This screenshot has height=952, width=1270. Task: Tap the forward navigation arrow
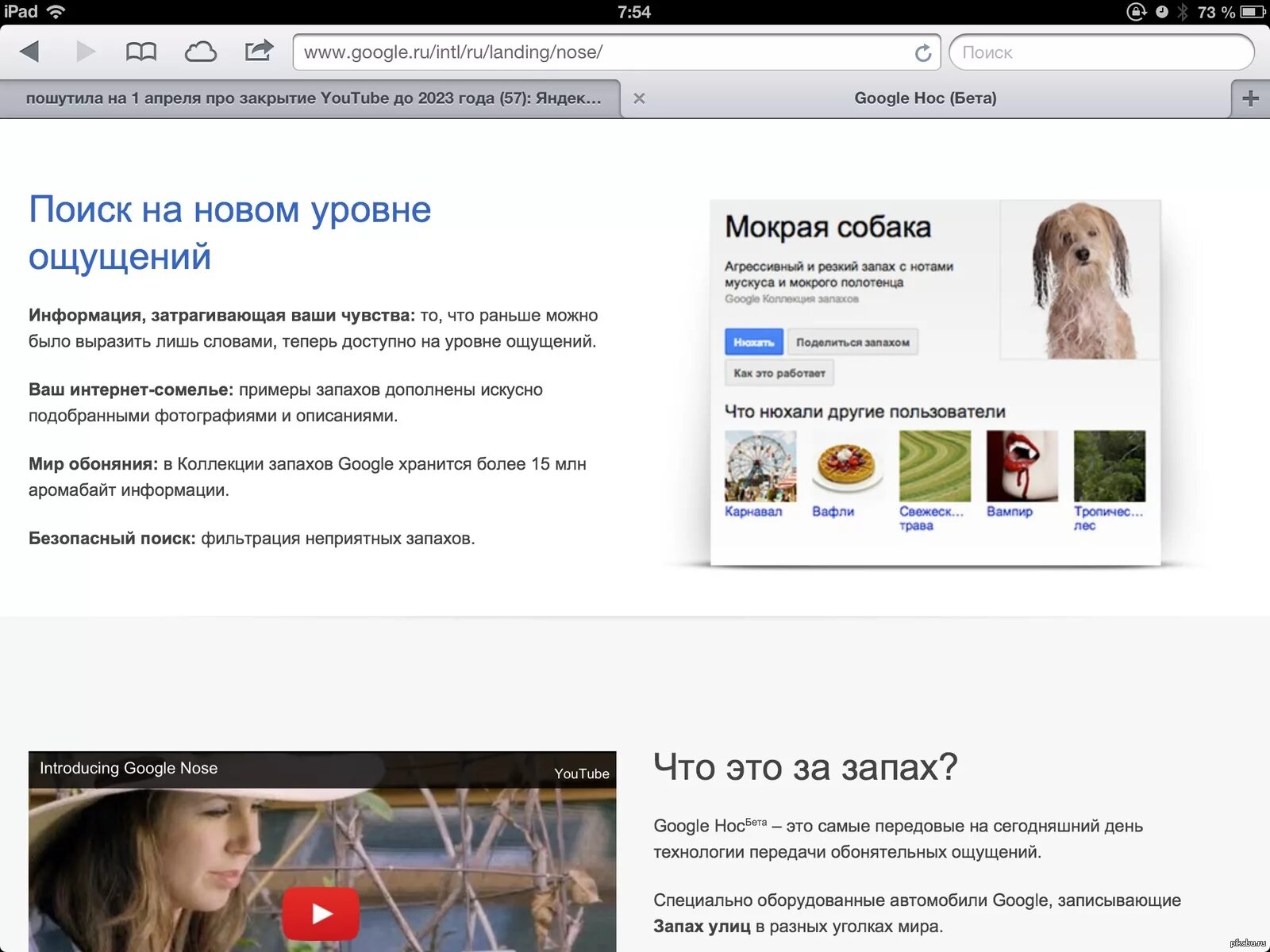click(86, 52)
